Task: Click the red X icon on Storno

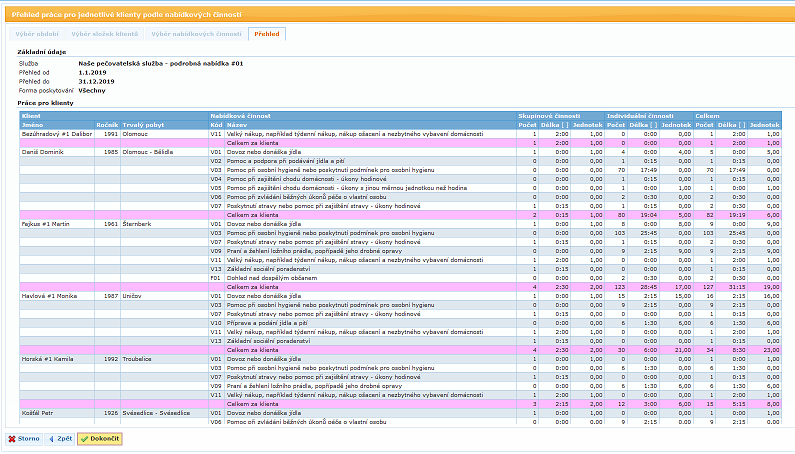Action: pos(12,439)
